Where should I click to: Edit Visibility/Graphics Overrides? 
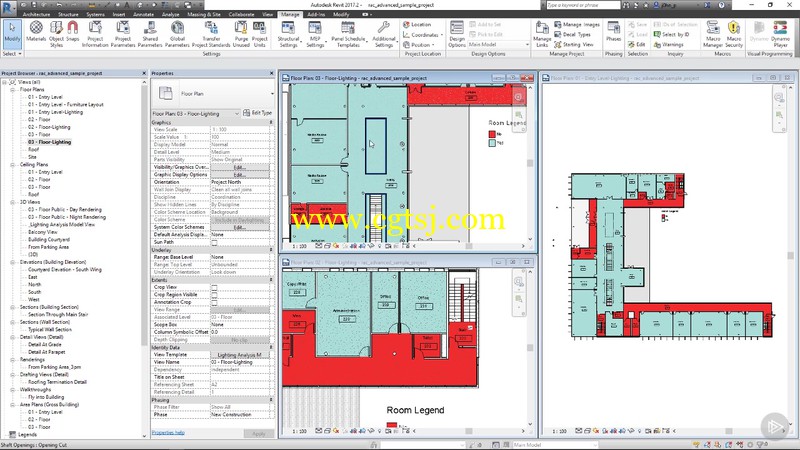click(240, 167)
